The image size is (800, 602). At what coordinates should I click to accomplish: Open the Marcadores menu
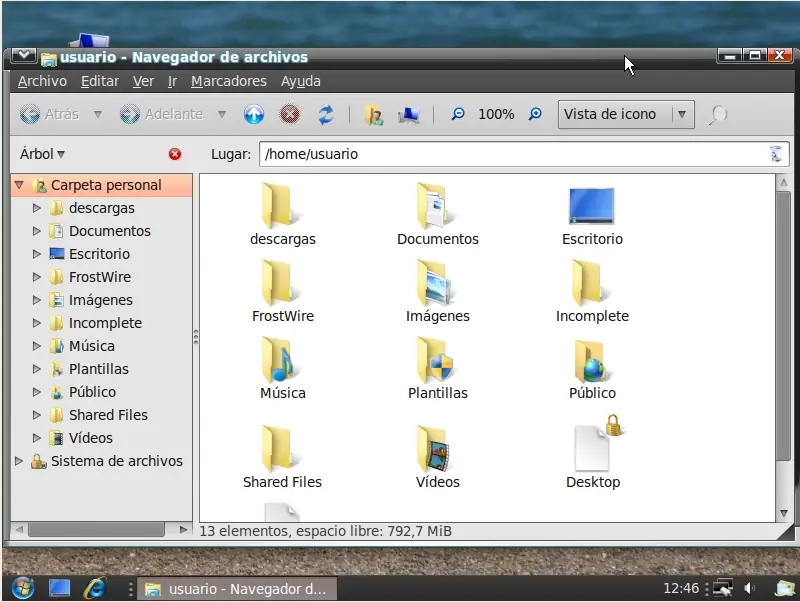tap(229, 81)
